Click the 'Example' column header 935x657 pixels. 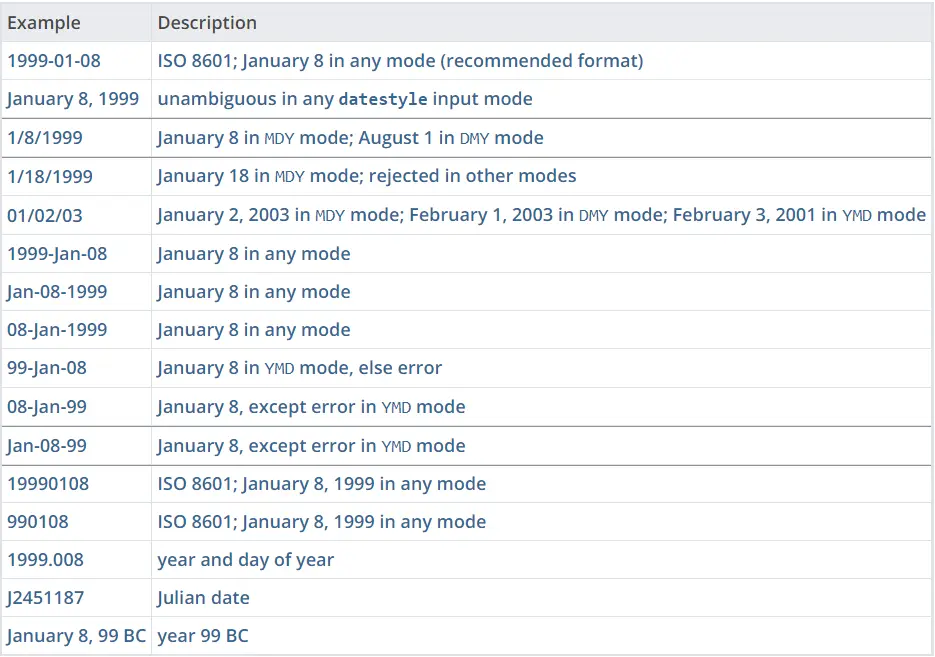(44, 23)
